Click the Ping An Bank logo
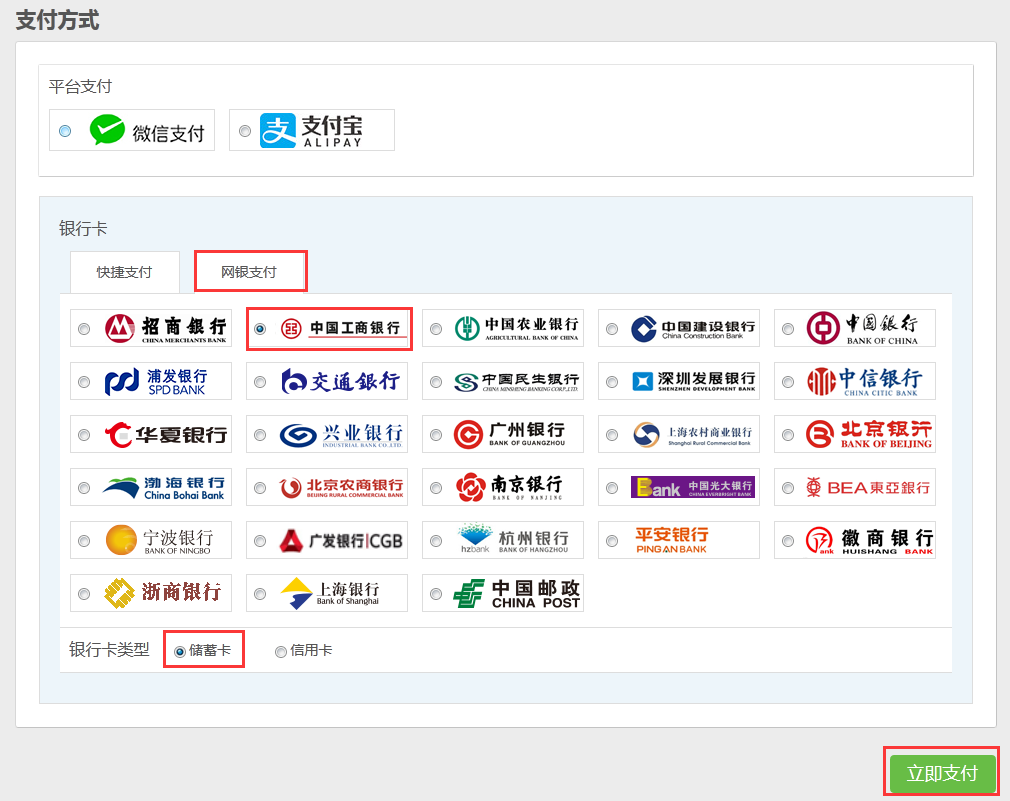Viewport: 1010px width, 801px height. pyautogui.click(x=672, y=540)
